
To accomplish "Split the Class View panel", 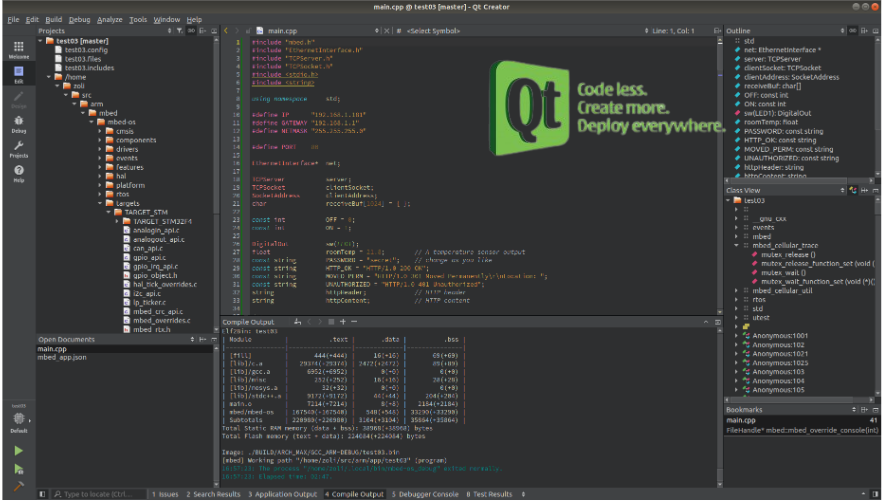I will click(864, 190).
